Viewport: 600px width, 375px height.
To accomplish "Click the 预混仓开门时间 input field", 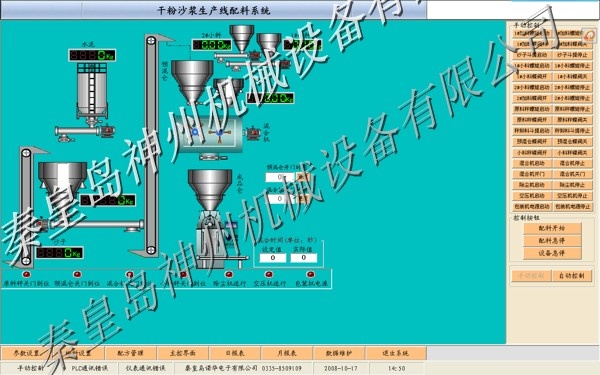I will click(x=280, y=177).
